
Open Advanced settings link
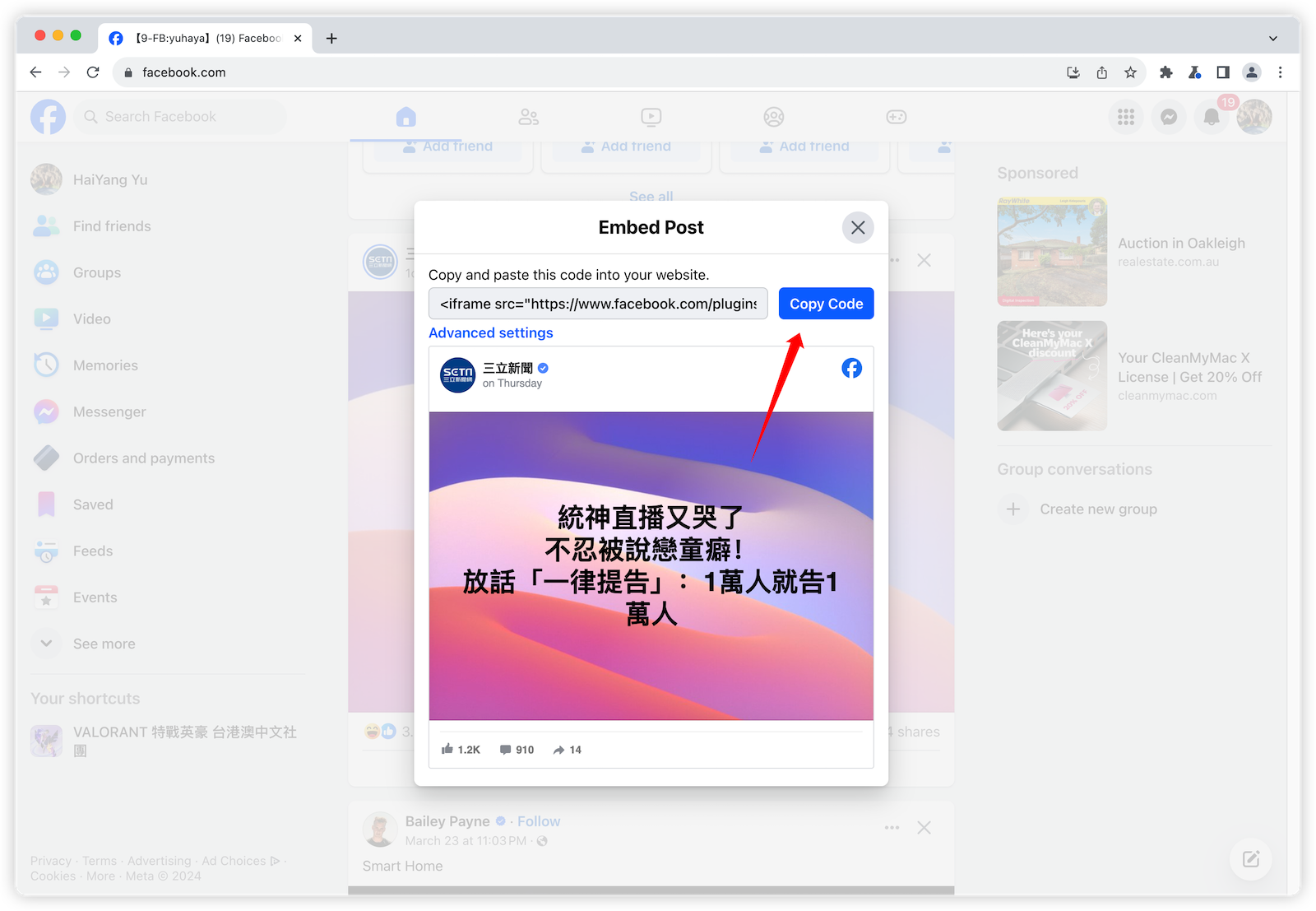point(490,332)
